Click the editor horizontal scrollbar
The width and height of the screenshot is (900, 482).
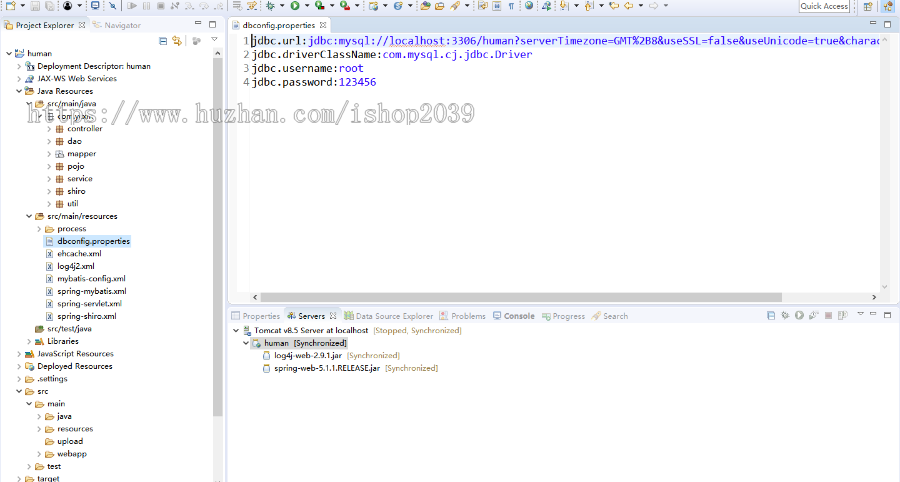[521, 297]
